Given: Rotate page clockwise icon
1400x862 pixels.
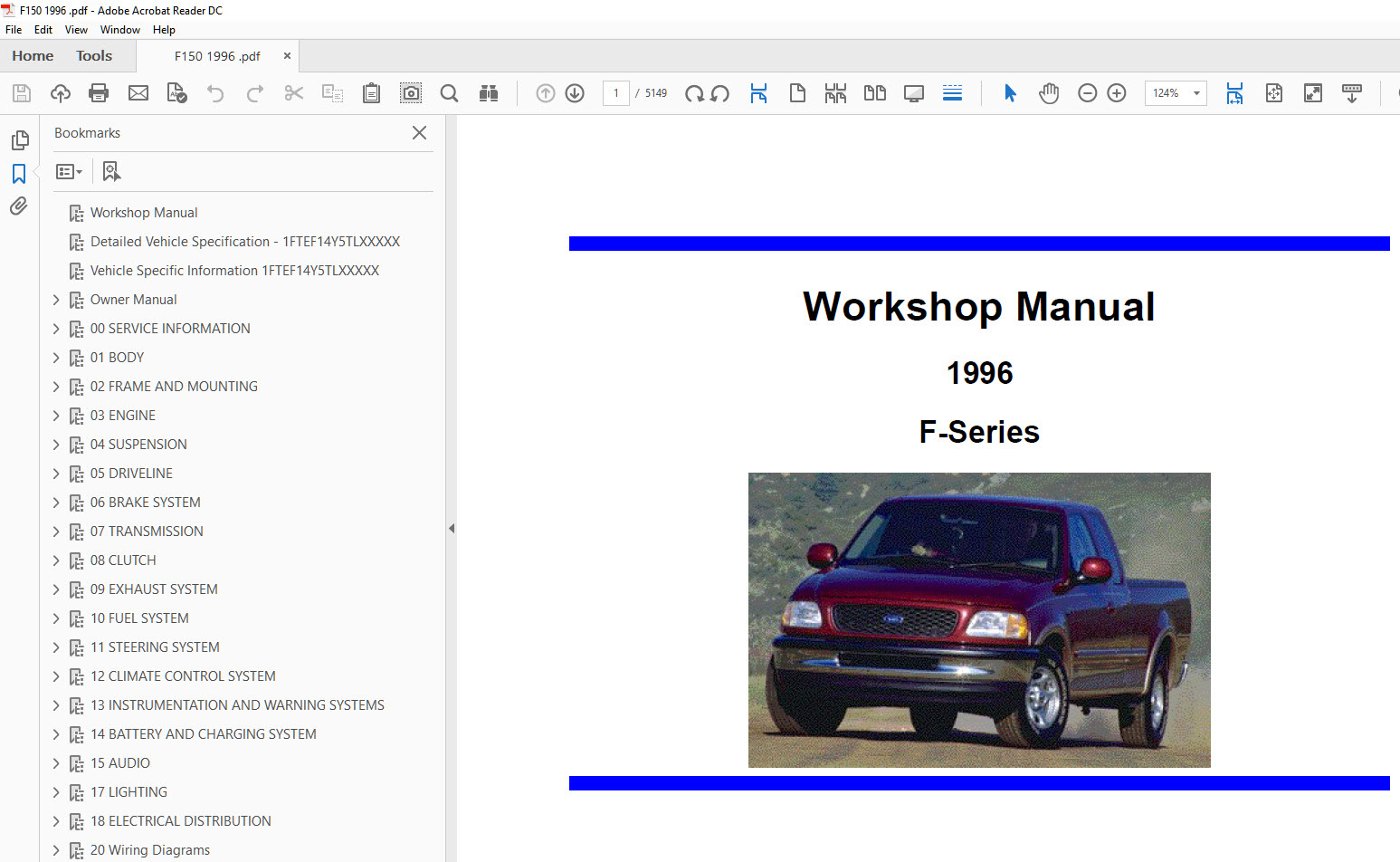Looking at the screenshot, I should click(694, 93).
